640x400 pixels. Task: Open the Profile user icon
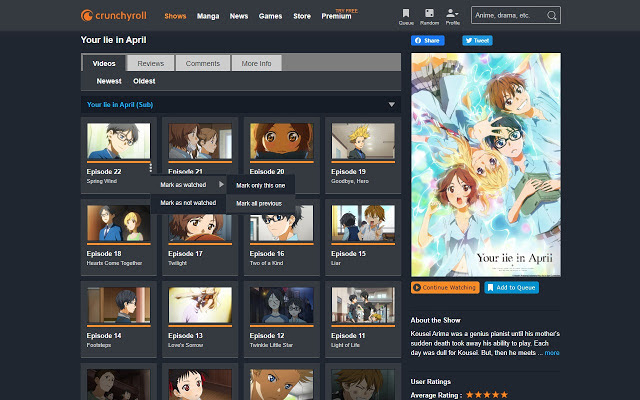tap(452, 13)
